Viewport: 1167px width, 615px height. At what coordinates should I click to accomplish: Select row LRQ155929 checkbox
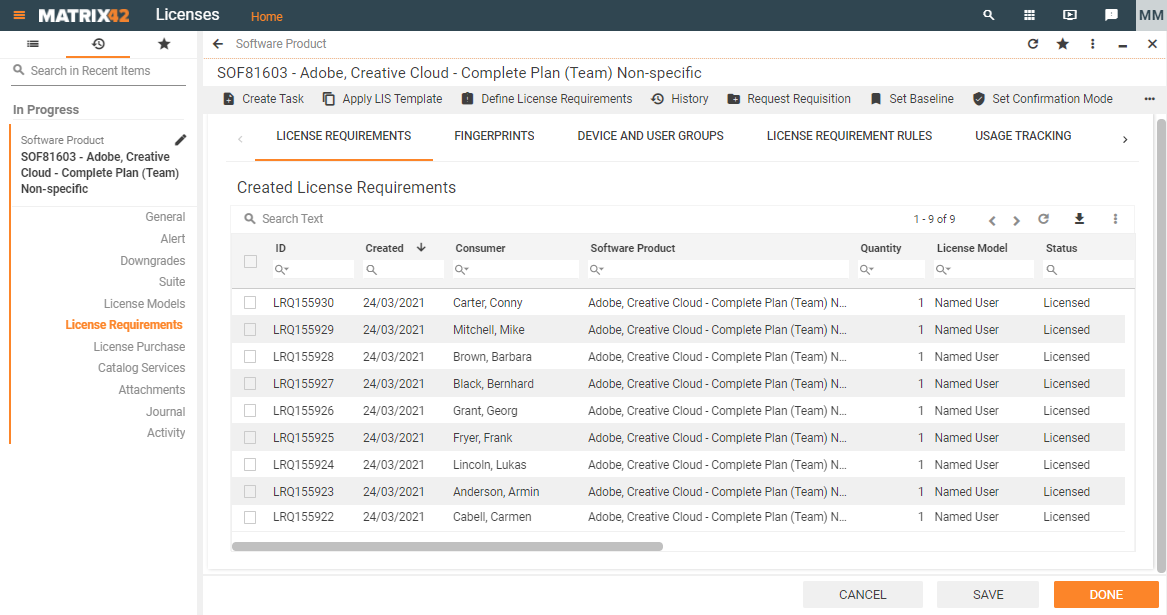250,330
